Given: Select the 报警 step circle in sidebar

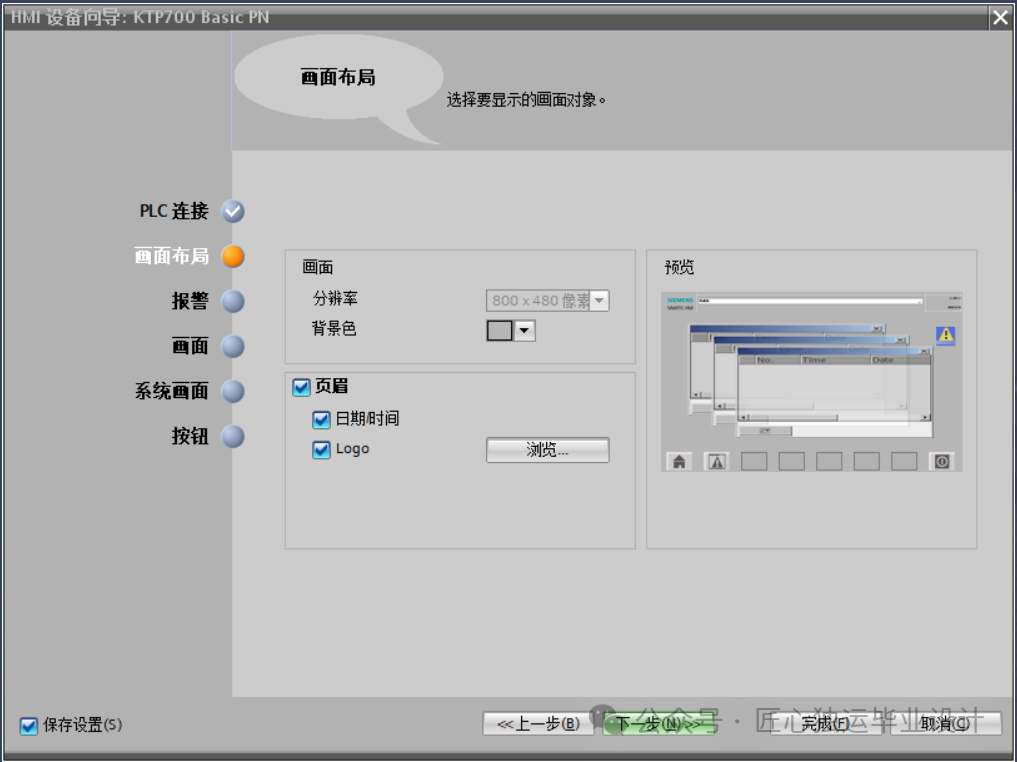Looking at the screenshot, I should tap(233, 302).
